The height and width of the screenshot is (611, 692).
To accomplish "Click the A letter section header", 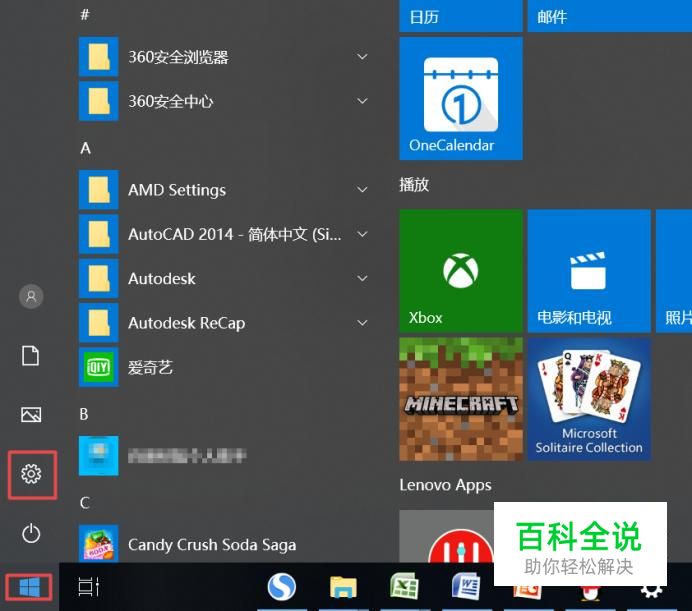I will tap(85, 148).
